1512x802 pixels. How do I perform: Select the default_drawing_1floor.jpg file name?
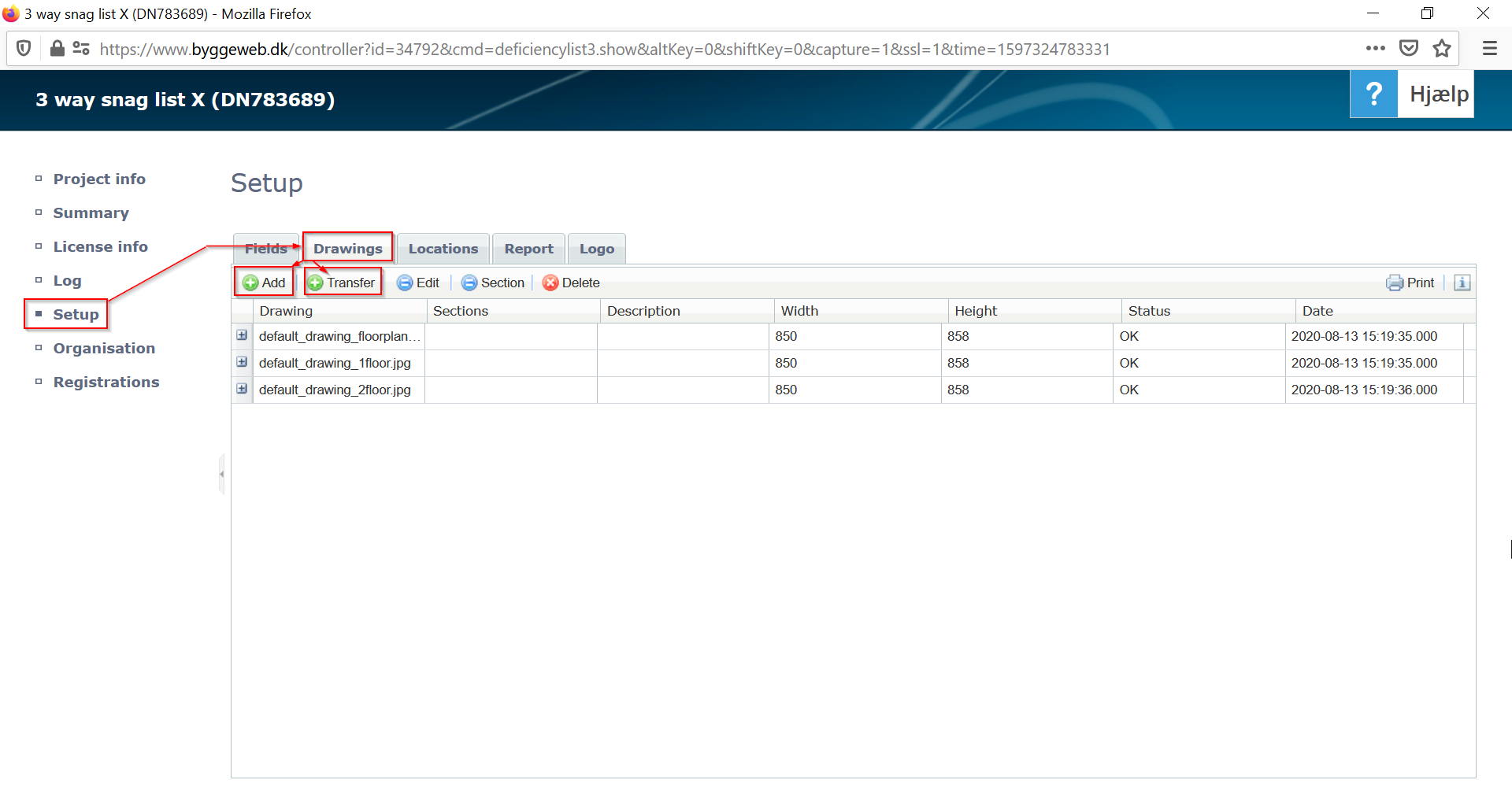tap(335, 363)
